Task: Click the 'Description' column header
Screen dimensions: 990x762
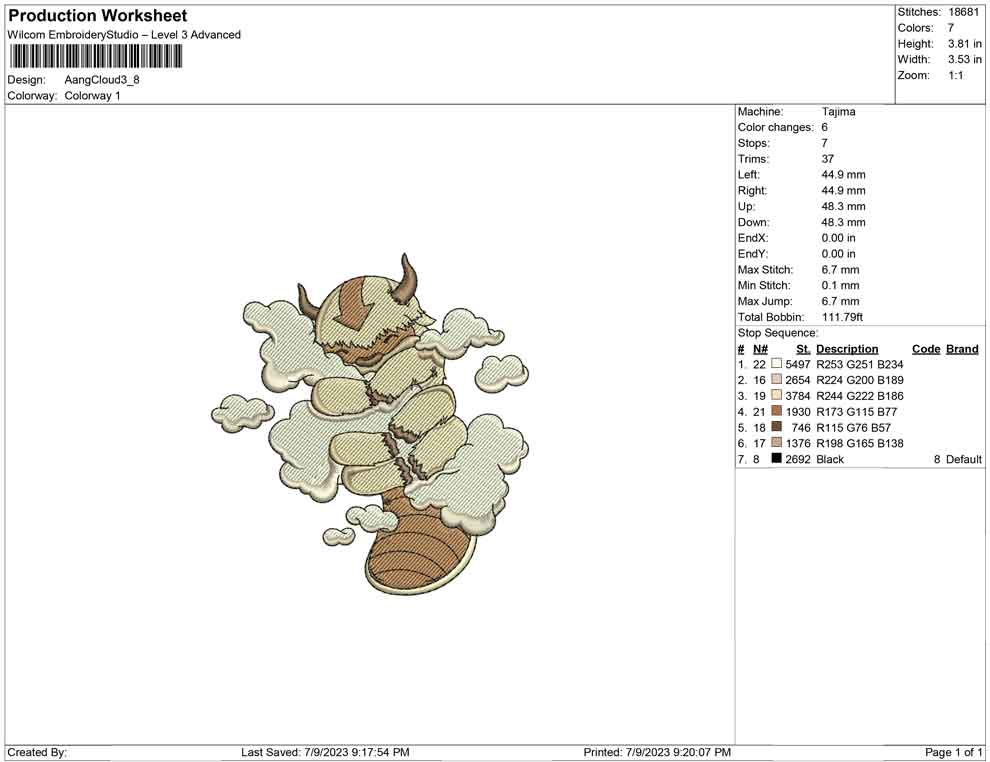Action: [x=847, y=349]
